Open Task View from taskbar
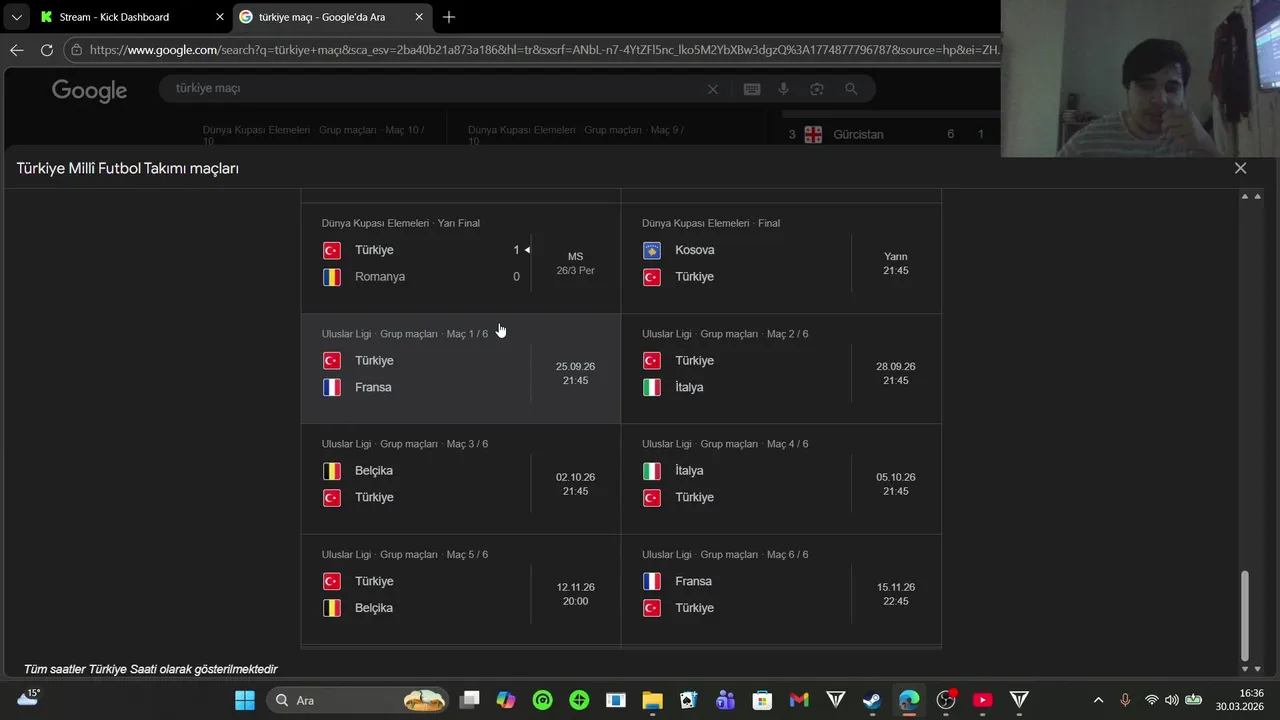This screenshot has height=720, width=1280. (x=470, y=700)
